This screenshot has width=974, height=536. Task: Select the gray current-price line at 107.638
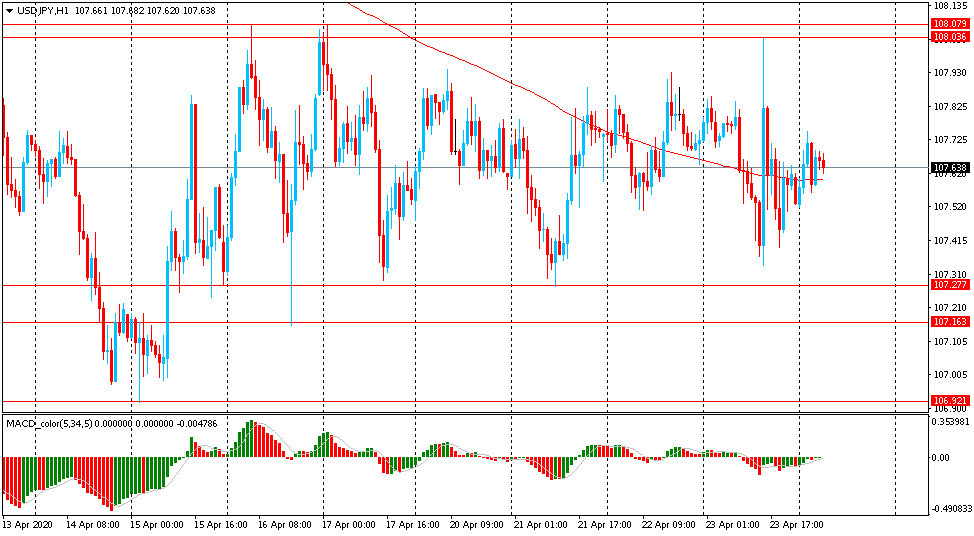tap(466, 168)
